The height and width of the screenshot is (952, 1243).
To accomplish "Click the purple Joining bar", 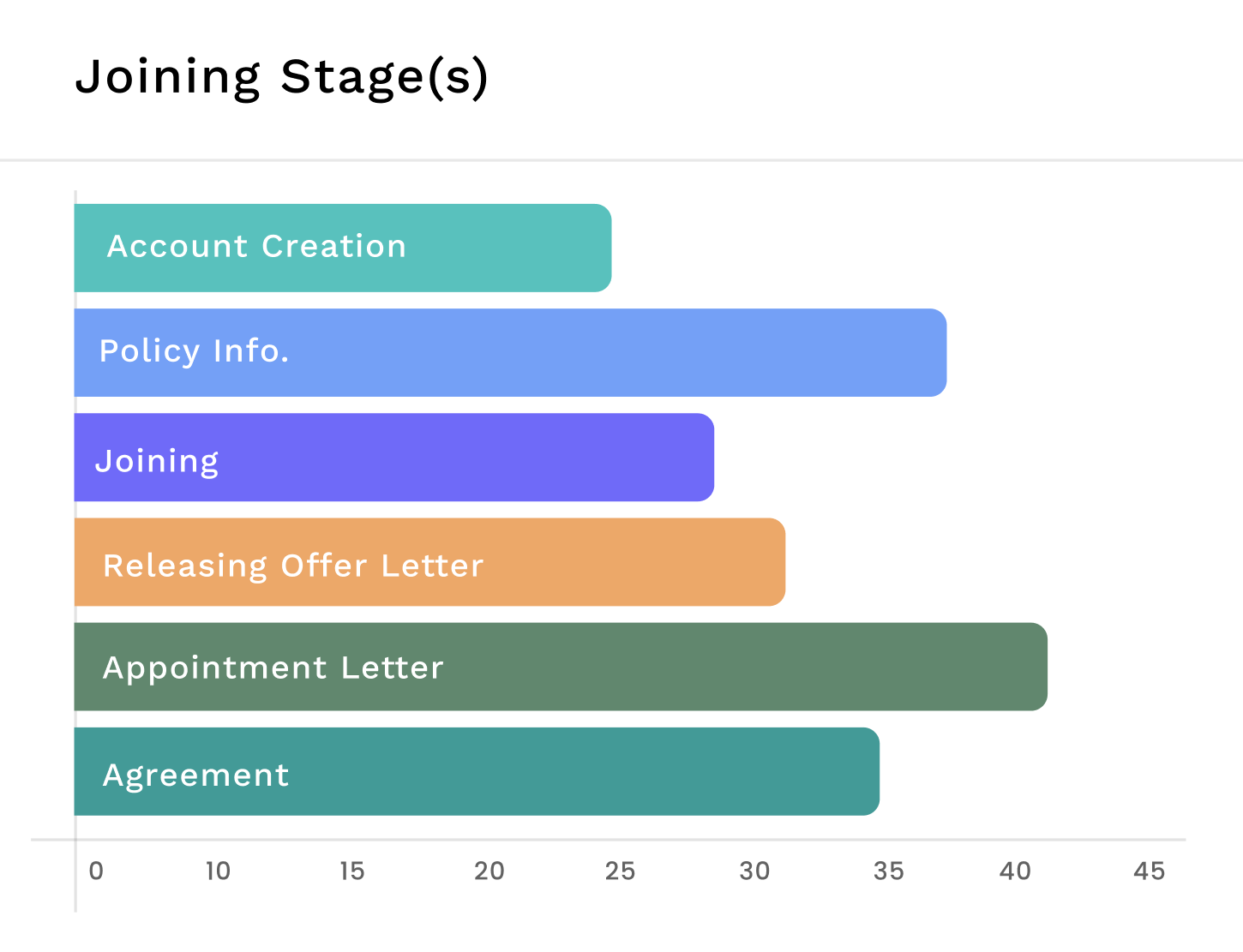I will (394, 458).
